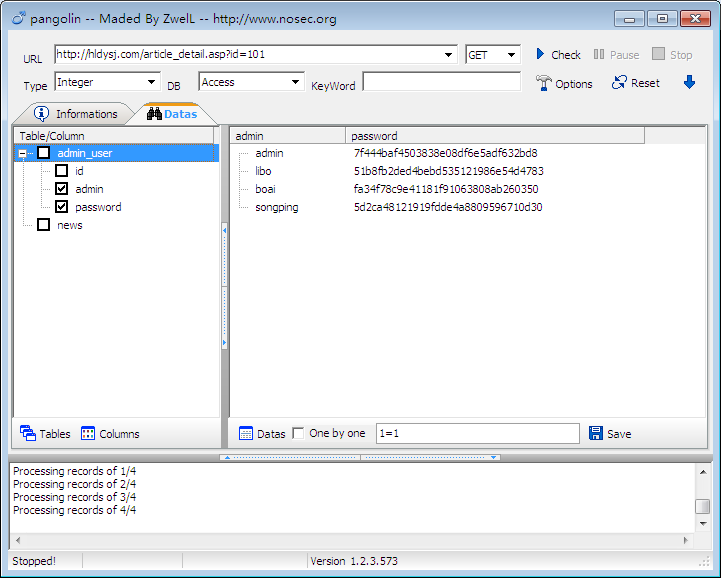
Task: Click the admin column header
Action: pyautogui.click(x=287, y=136)
